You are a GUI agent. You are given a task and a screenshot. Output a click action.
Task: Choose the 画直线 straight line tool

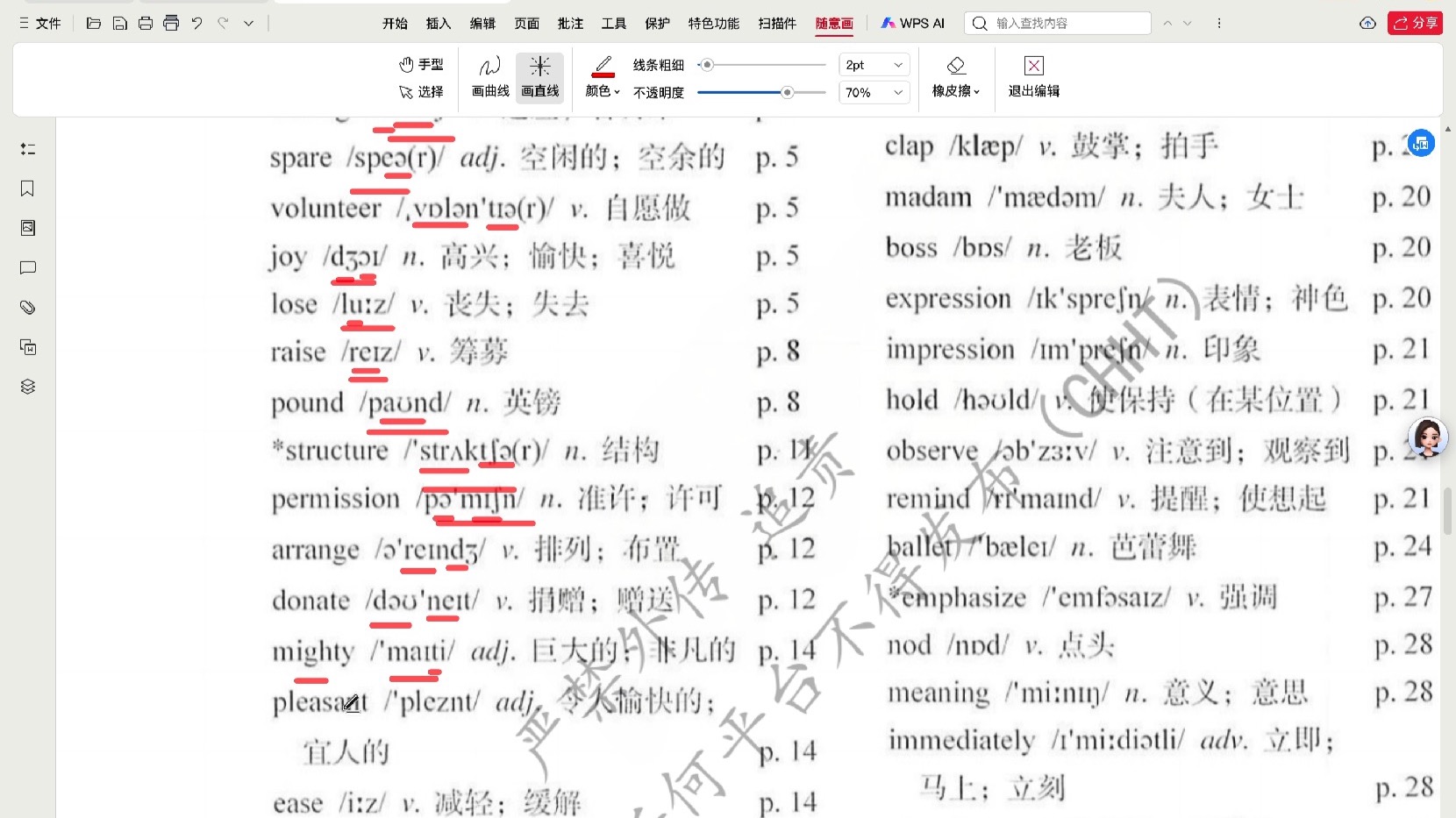pyautogui.click(x=540, y=77)
